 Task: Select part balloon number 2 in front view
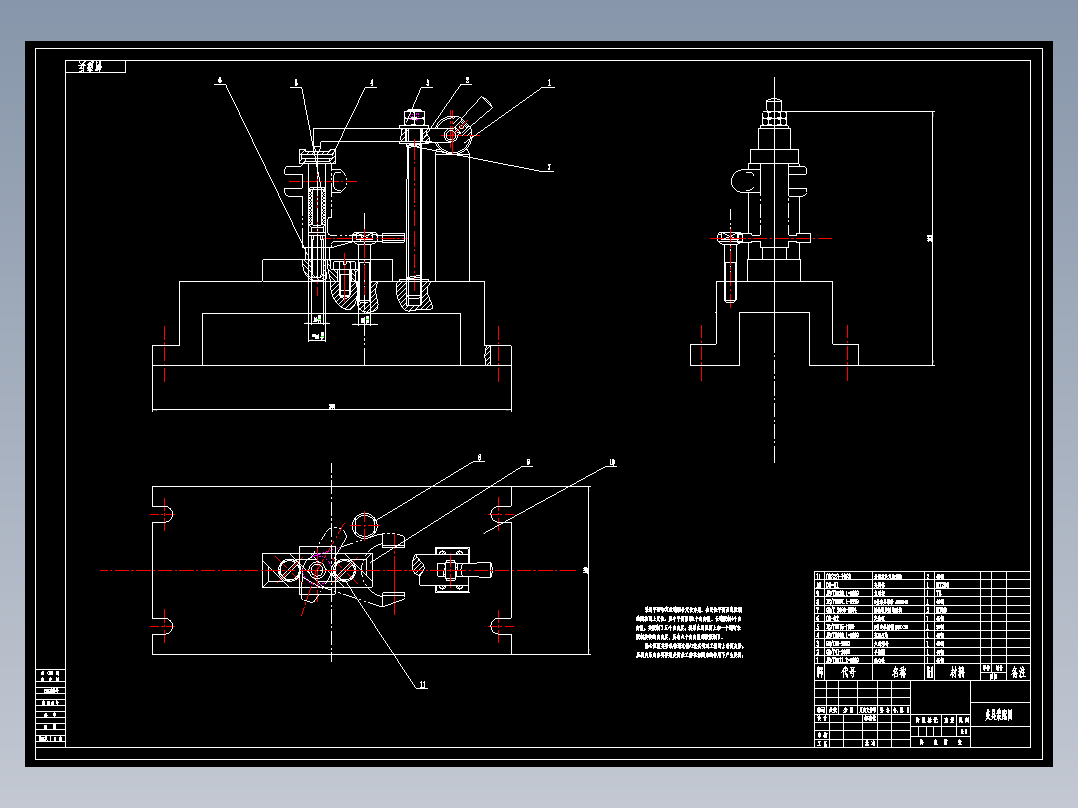468,80
